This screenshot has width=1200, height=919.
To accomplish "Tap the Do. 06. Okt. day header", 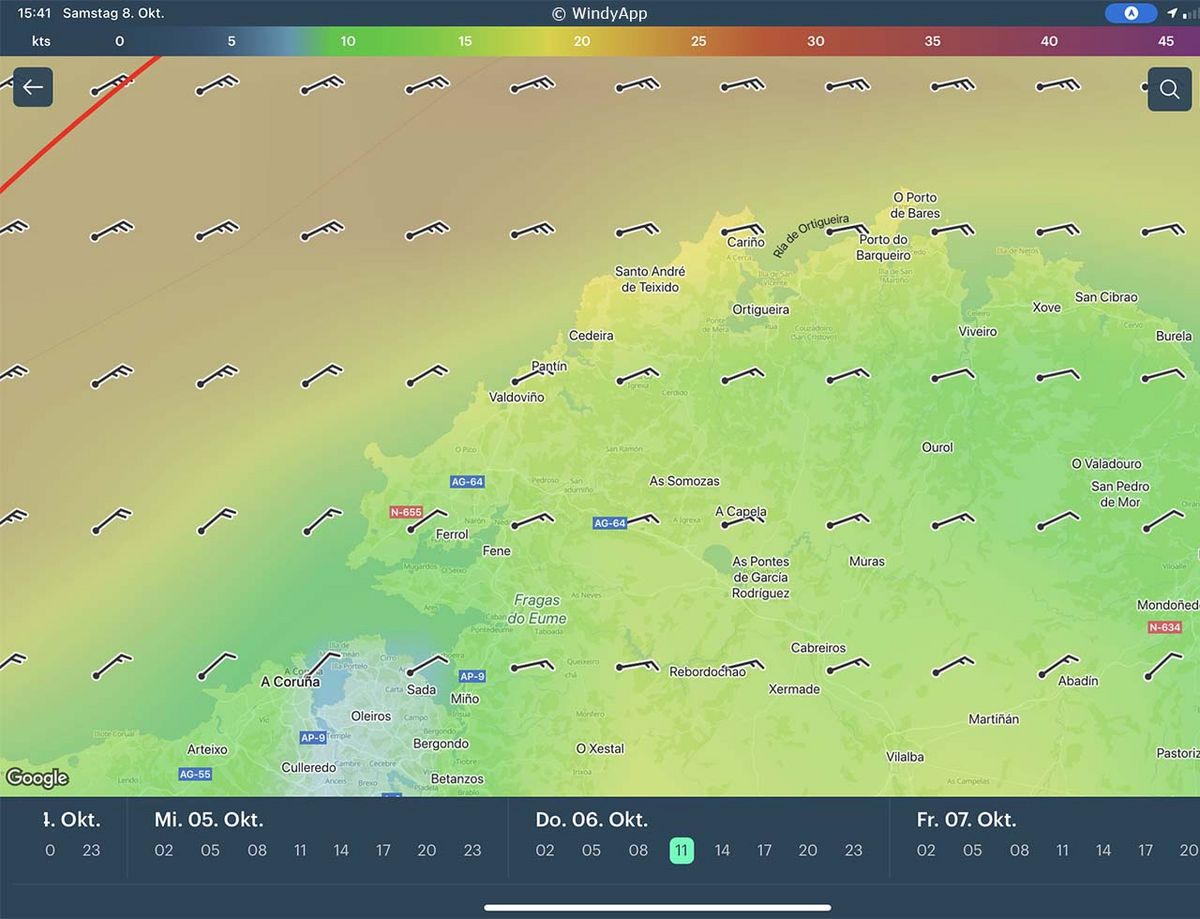I will click(592, 820).
